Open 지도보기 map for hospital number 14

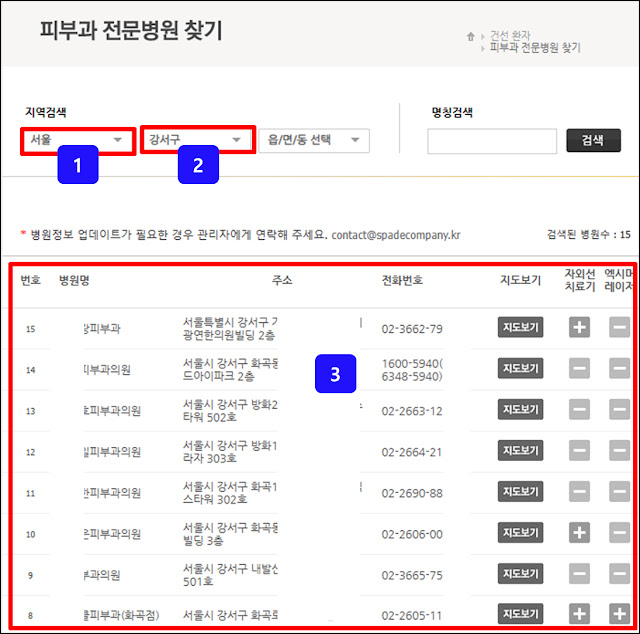click(x=520, y=368)
